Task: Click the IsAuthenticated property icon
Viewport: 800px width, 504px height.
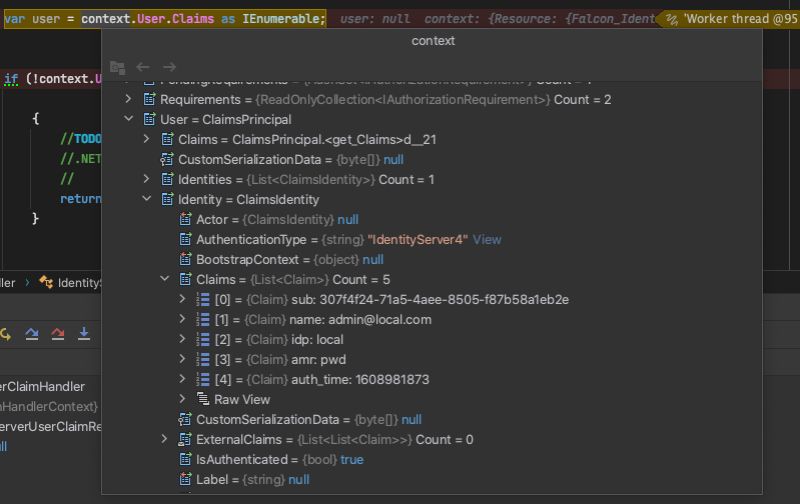Action: (x=185, y=459)
